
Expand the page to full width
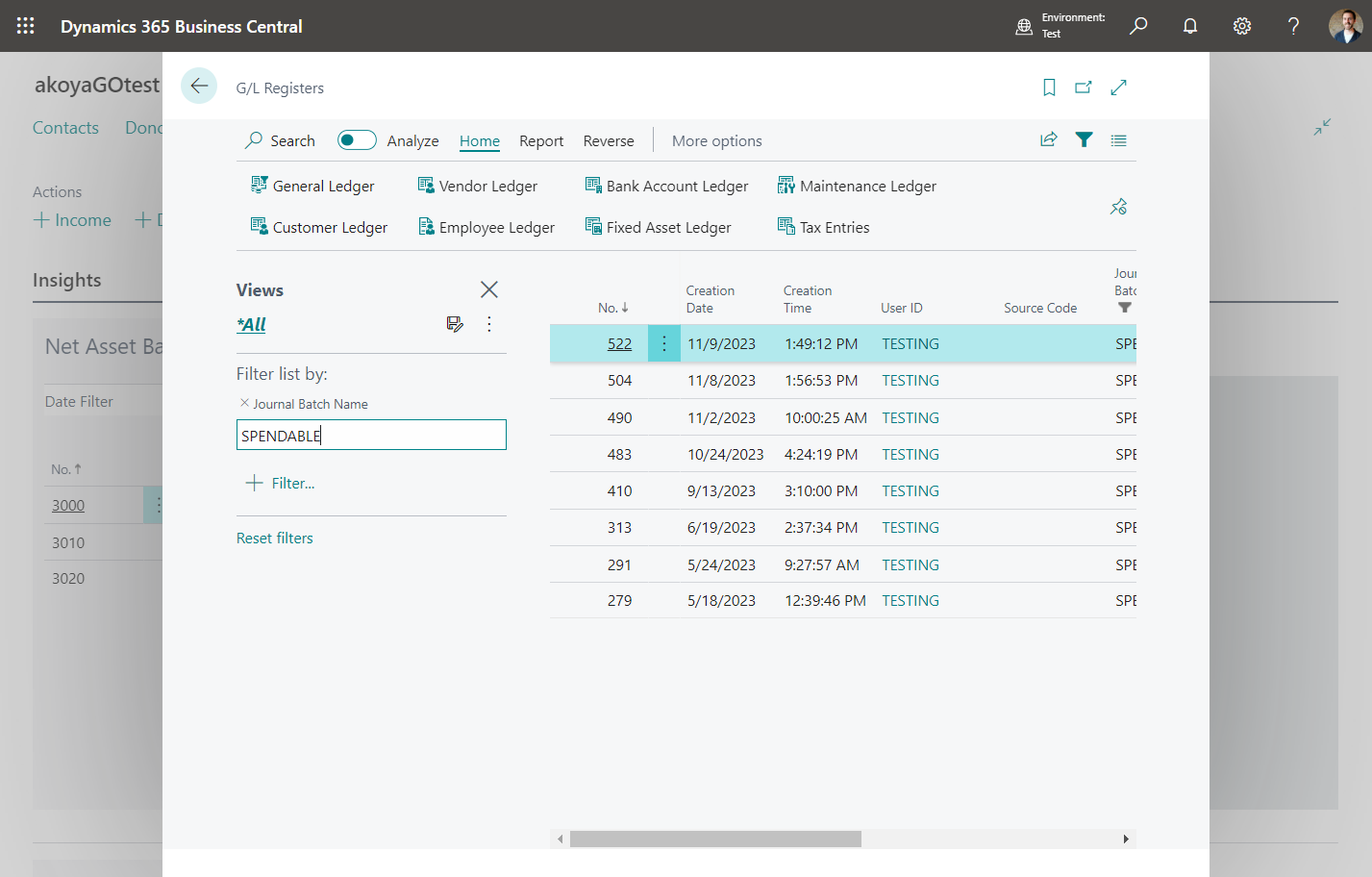pyautogui.click(x=1118, y=88)
